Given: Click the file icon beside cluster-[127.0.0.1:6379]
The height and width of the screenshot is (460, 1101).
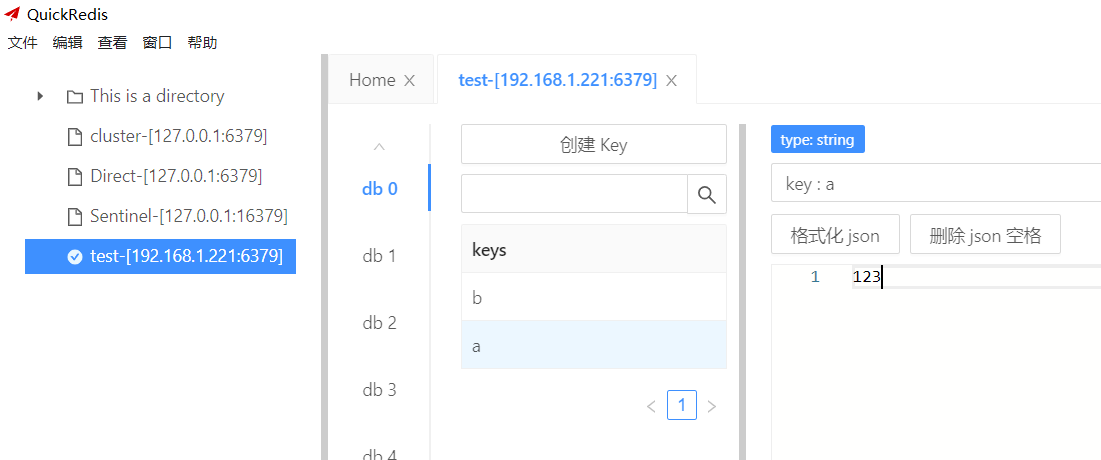Looking at the screenshot, I should (x=74, y=137).
